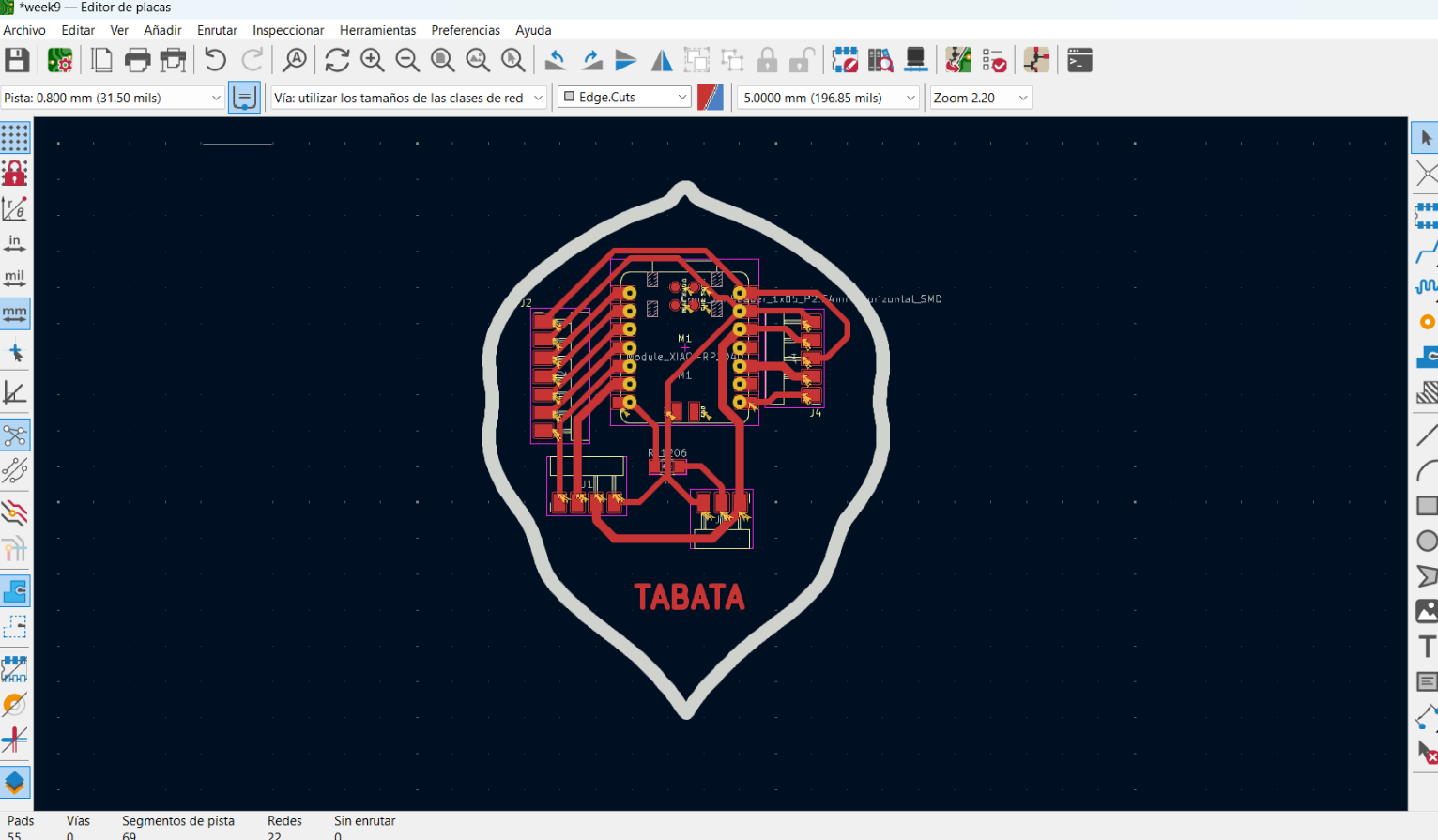Toggle curved ratsnest lines
Image resolution: width=1438 pixels, height=840 pixels.
click(15, 470)
